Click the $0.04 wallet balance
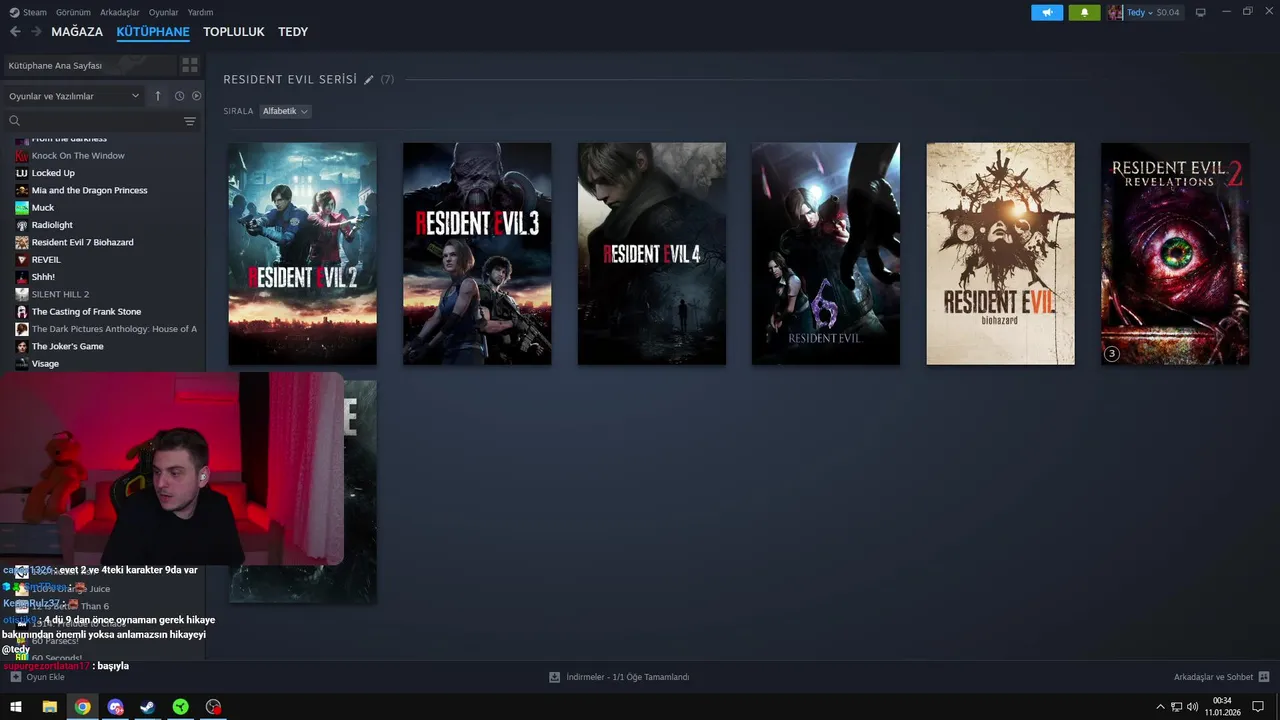1280x720 pixels. click(x=1168, y=12)
